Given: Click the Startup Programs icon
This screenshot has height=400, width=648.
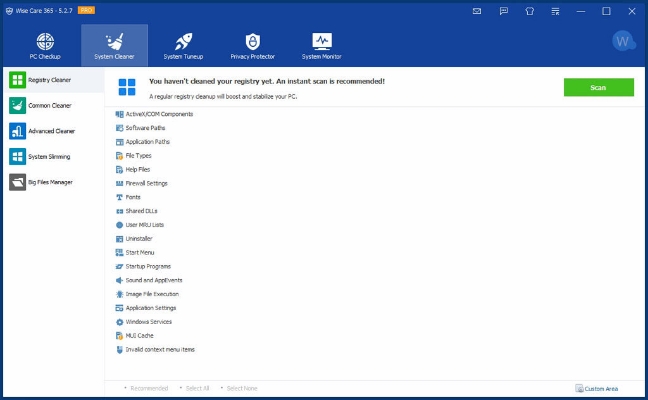Looking at the screenshot, I should click(x=119, y=267).
